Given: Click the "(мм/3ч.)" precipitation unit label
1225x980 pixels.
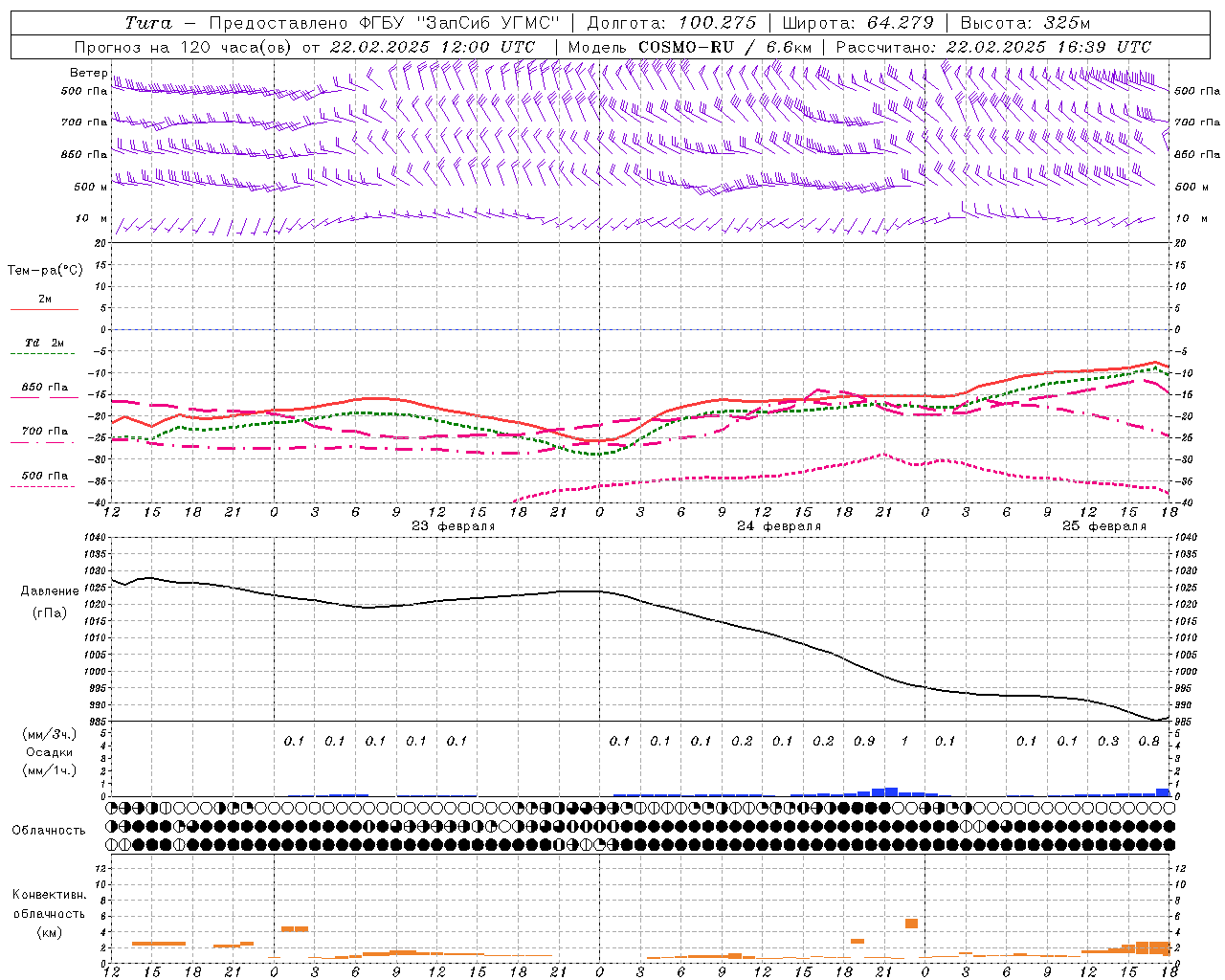Looking at the screenshot, I should [x=50, y=734].
